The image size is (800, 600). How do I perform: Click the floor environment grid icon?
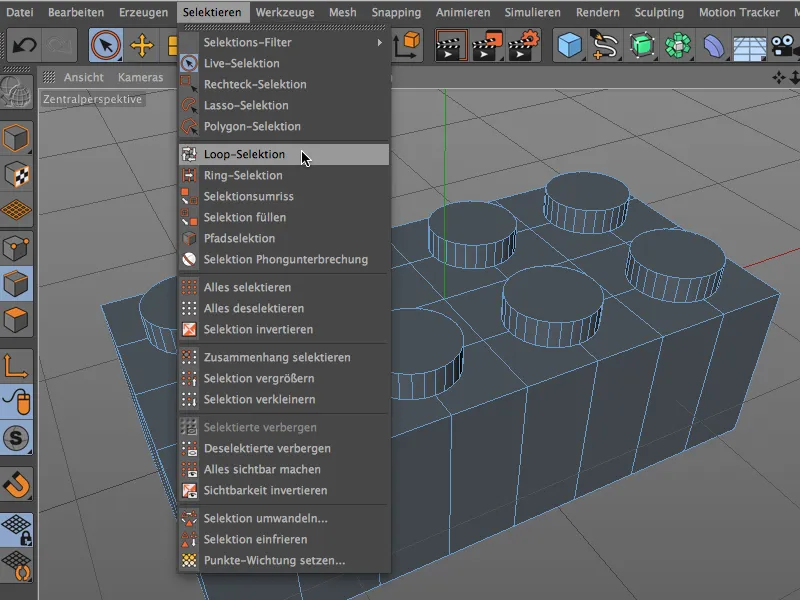point(749,47)
